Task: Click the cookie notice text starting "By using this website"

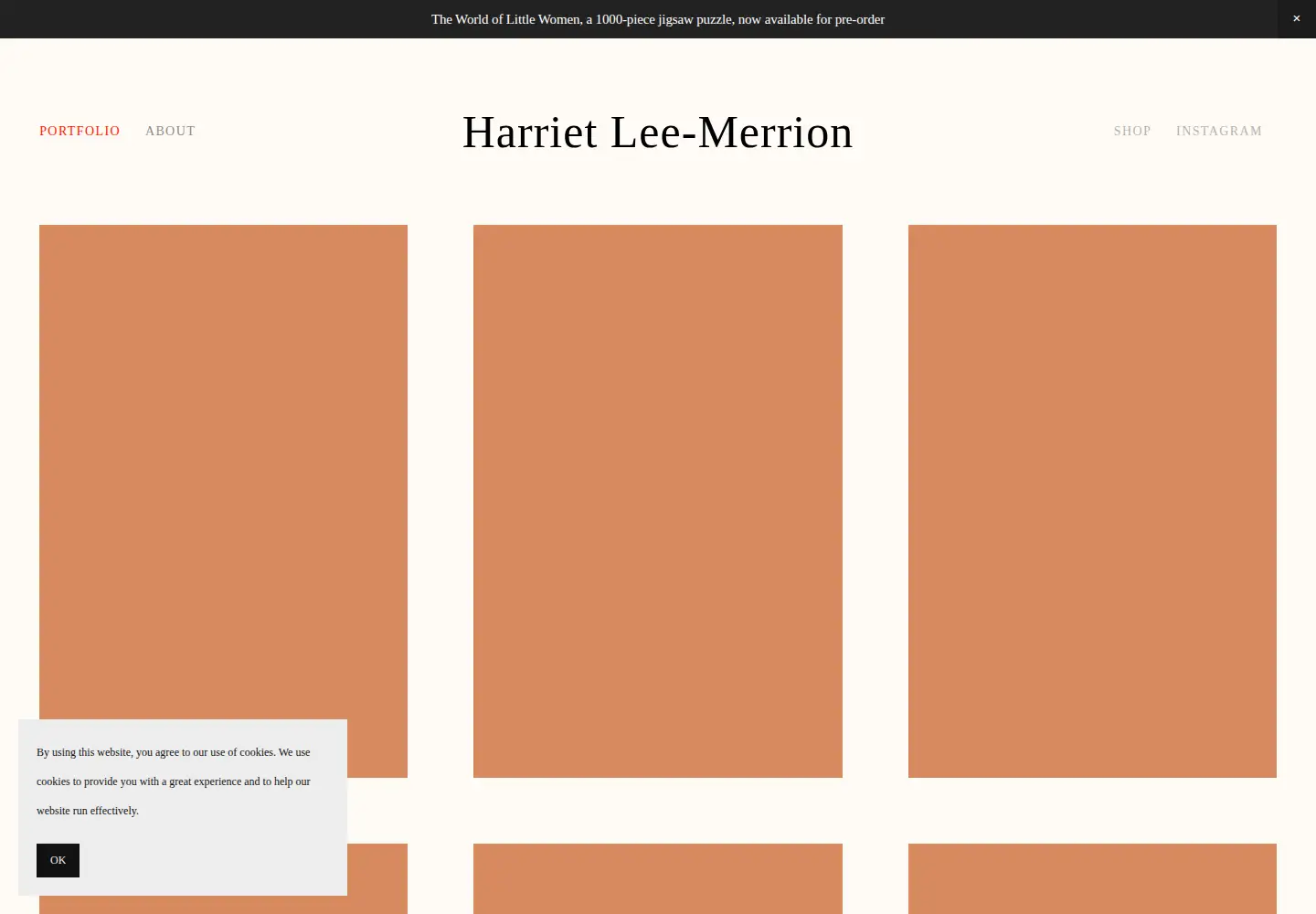Action: click(x=174, y=781)
